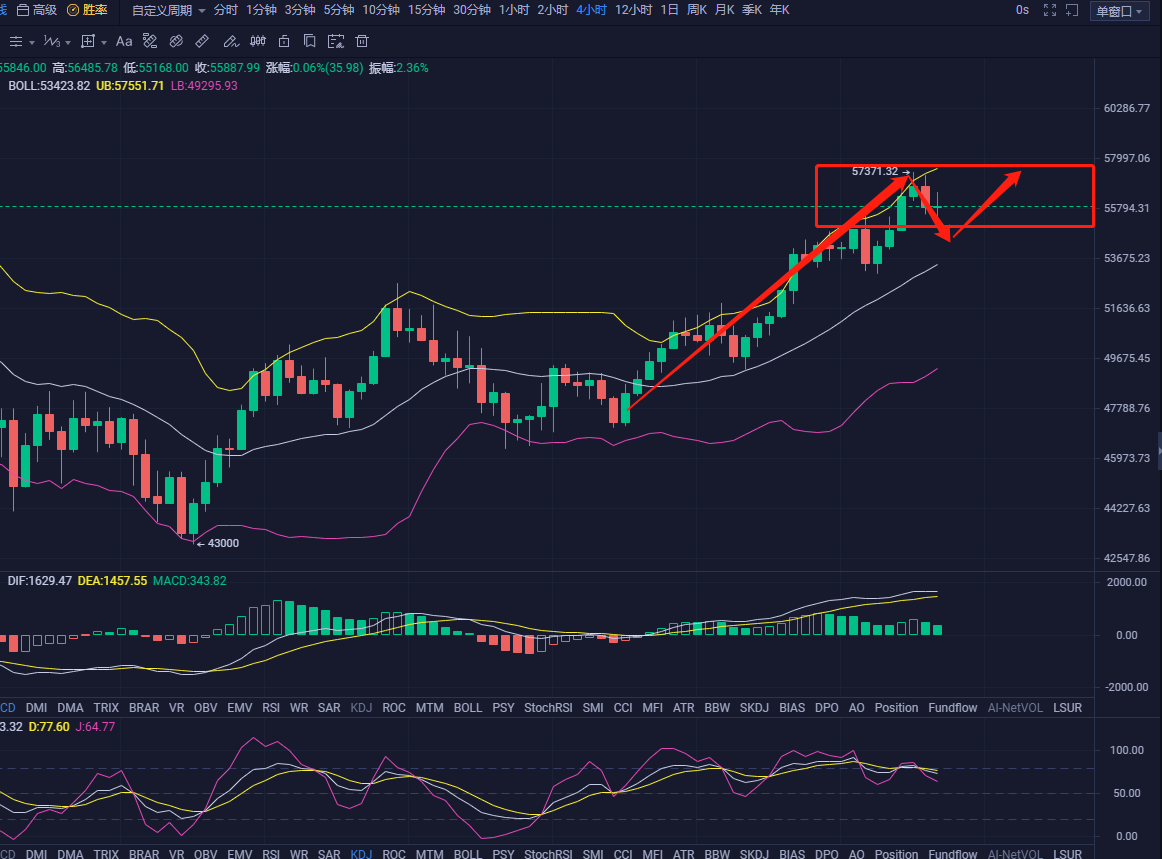Click the lock drawings icon

(284, 42)
